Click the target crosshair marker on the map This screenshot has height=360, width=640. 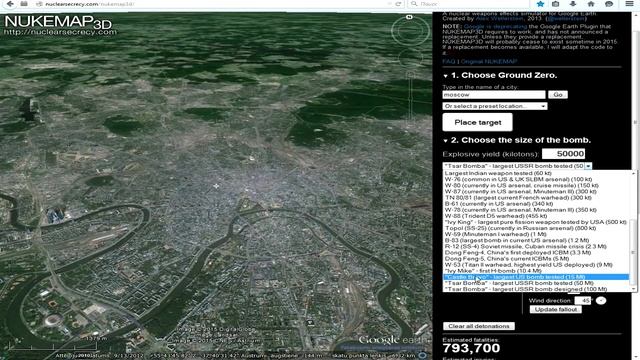point(216,186)
